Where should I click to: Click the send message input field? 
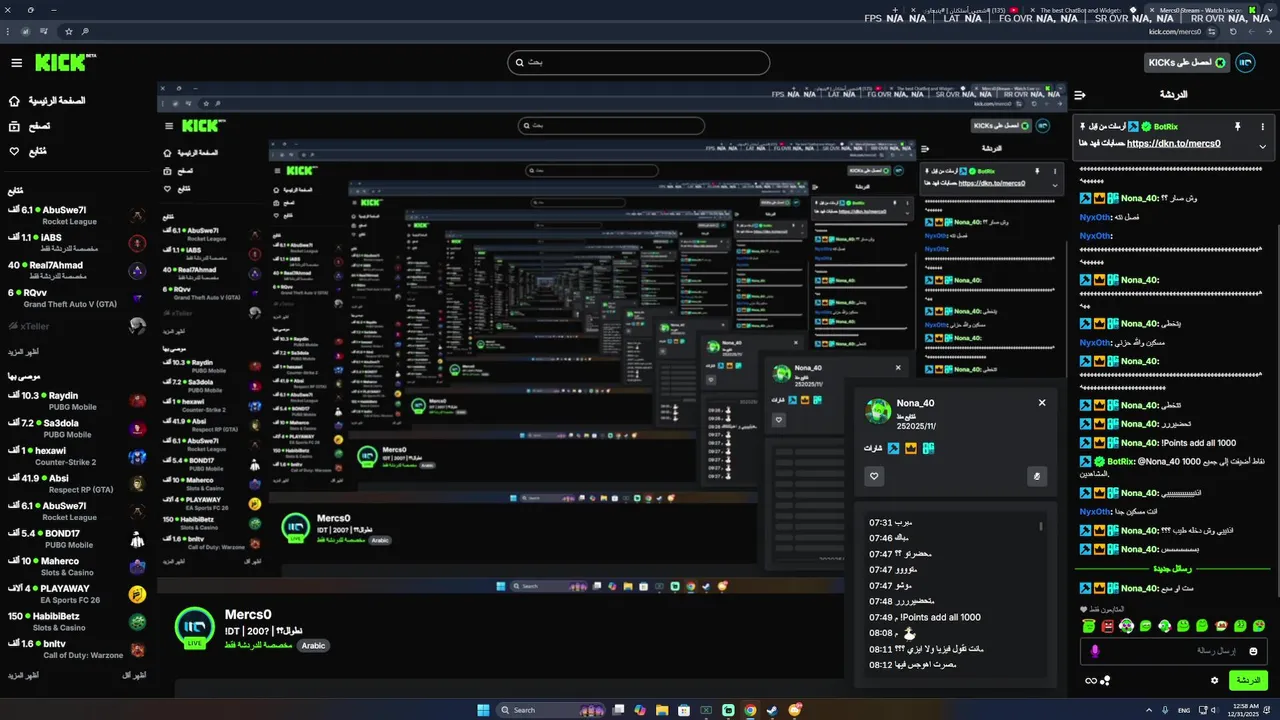pos(1174,651)
